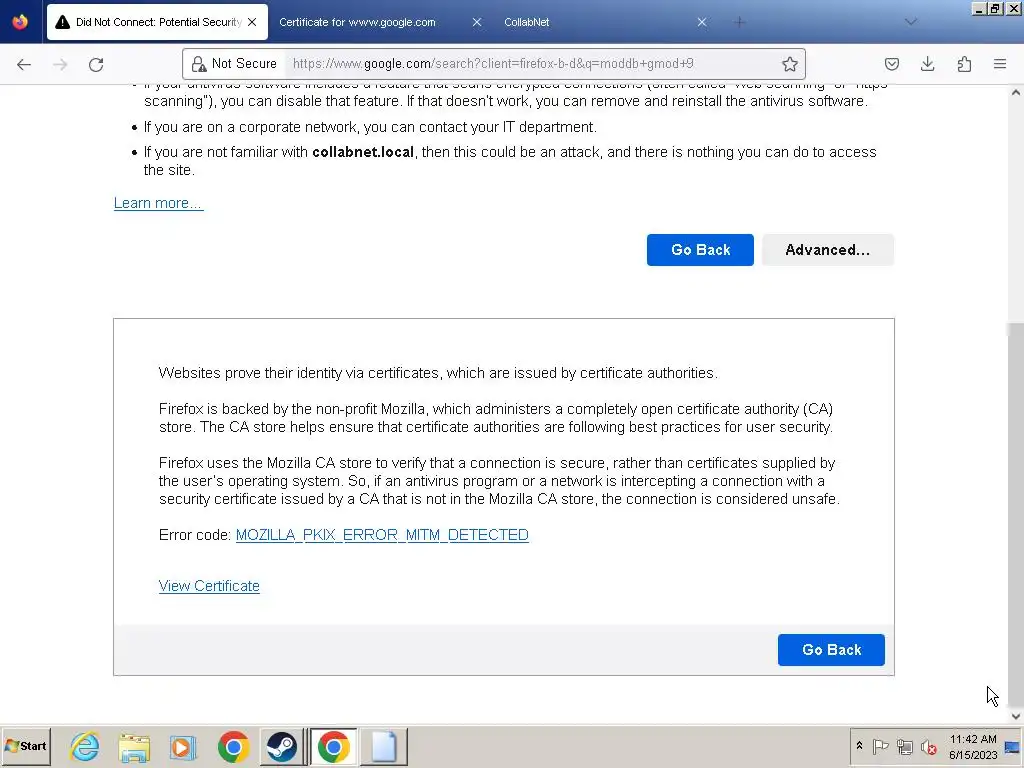
Task: Open the network tray icon
Action: coord(904,746)
